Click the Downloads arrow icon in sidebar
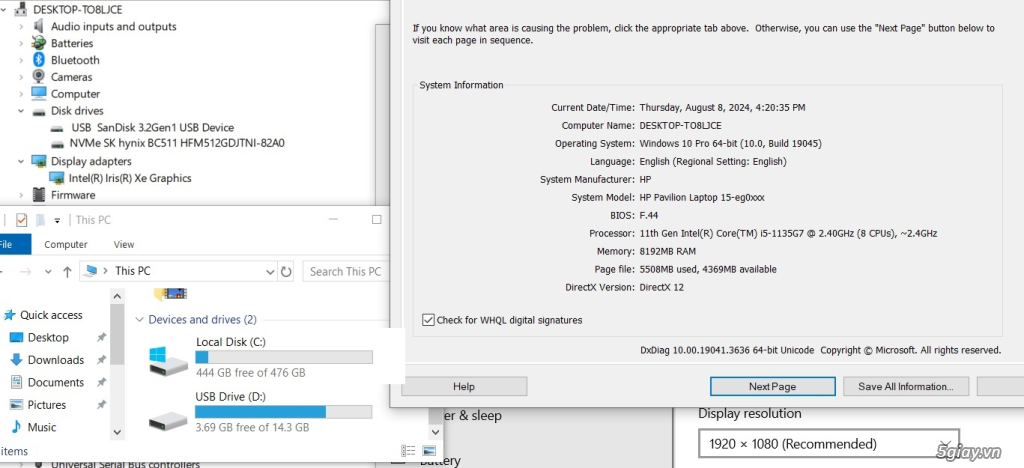The height and width of the screenshot is (468, 1024). point(16,360)
